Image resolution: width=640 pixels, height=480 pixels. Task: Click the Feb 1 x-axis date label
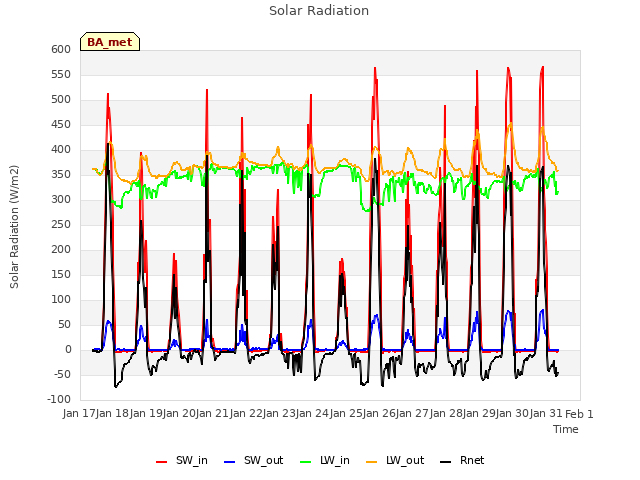pyautogui.click(x=579, y=414)
